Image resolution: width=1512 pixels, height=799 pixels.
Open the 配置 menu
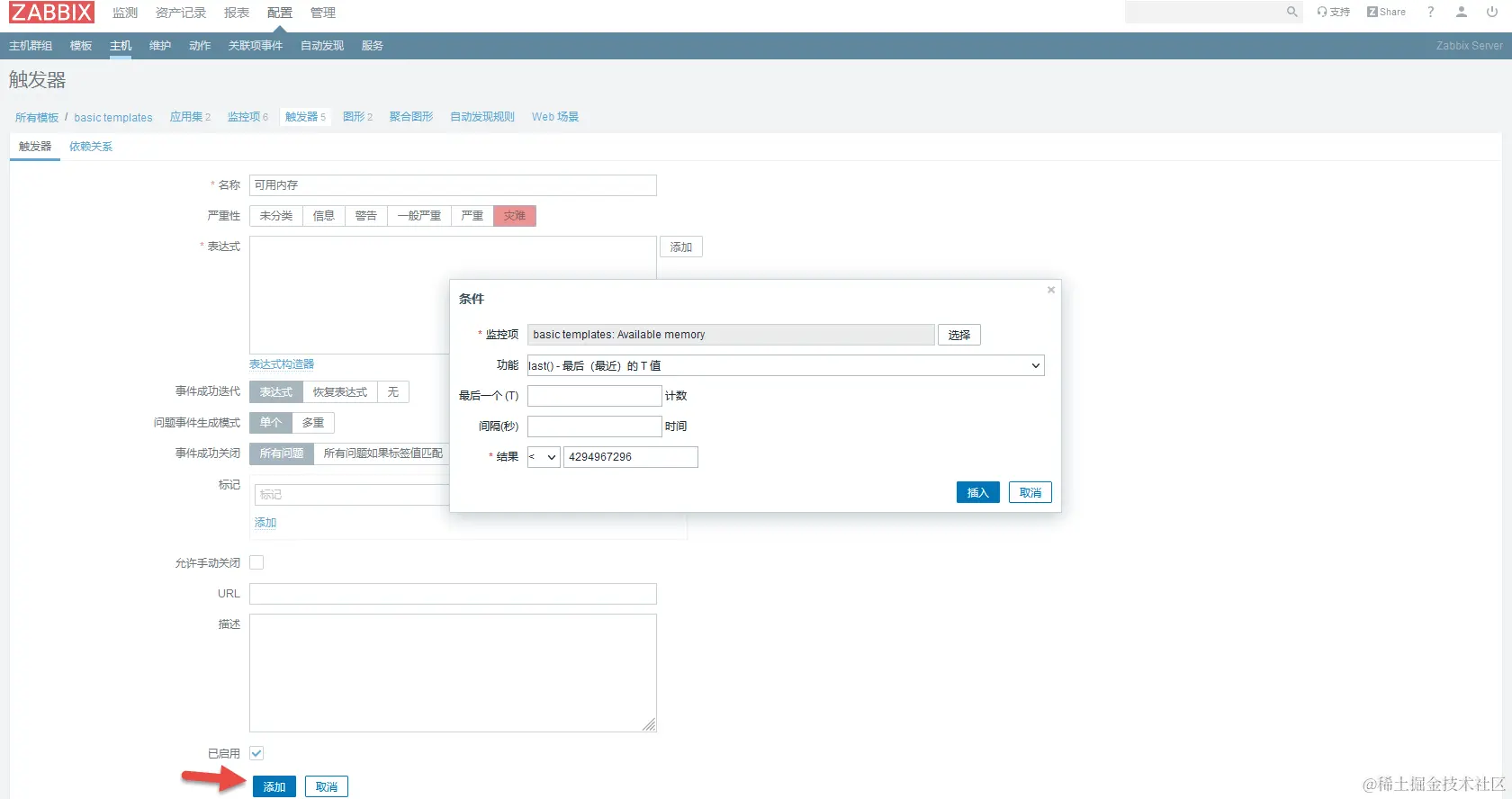point(280,13)
